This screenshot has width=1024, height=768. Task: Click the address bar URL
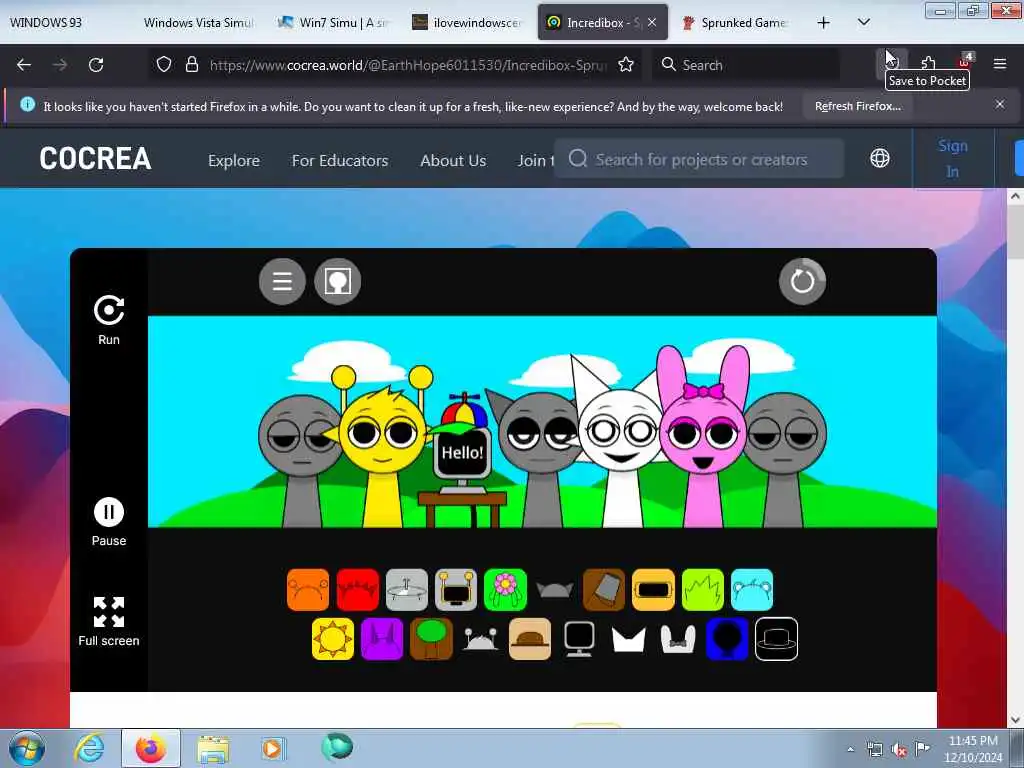(x=409, y=65)
